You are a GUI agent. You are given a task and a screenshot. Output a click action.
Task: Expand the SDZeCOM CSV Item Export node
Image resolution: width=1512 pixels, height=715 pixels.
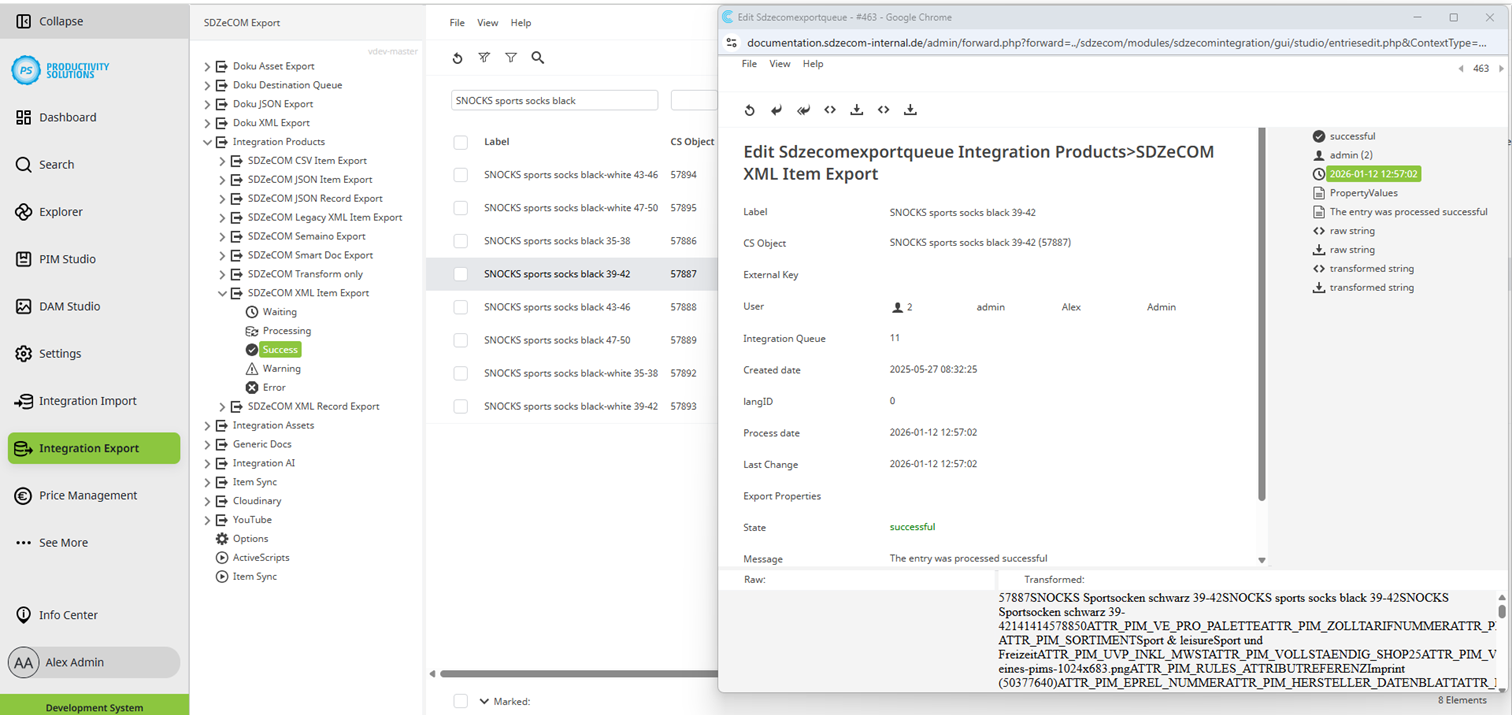(x=222, y=160)
